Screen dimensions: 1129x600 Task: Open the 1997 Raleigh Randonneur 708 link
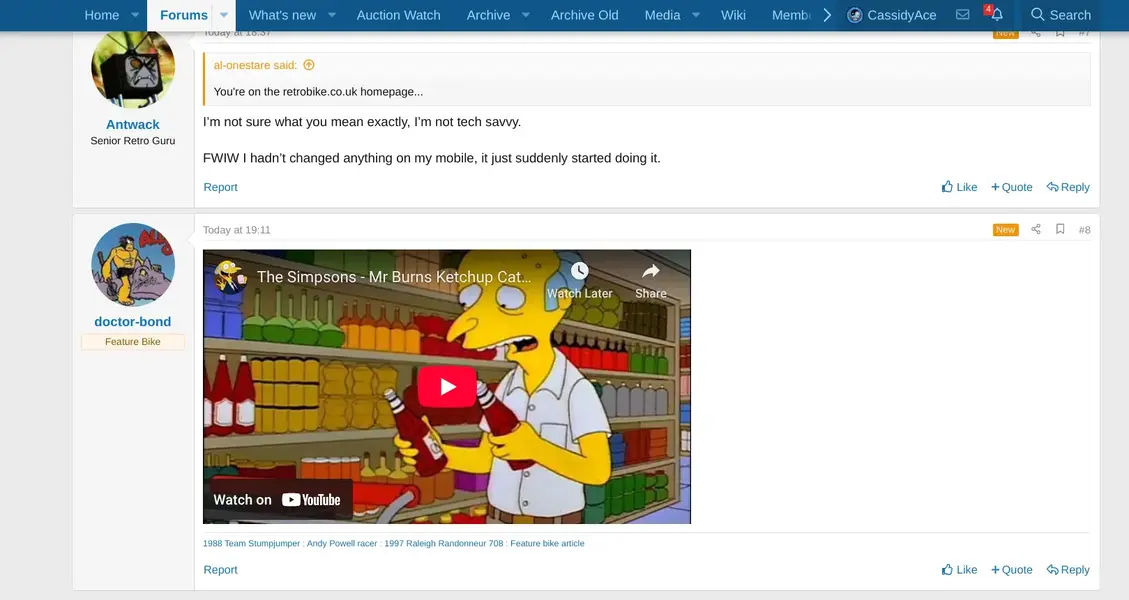444,544
